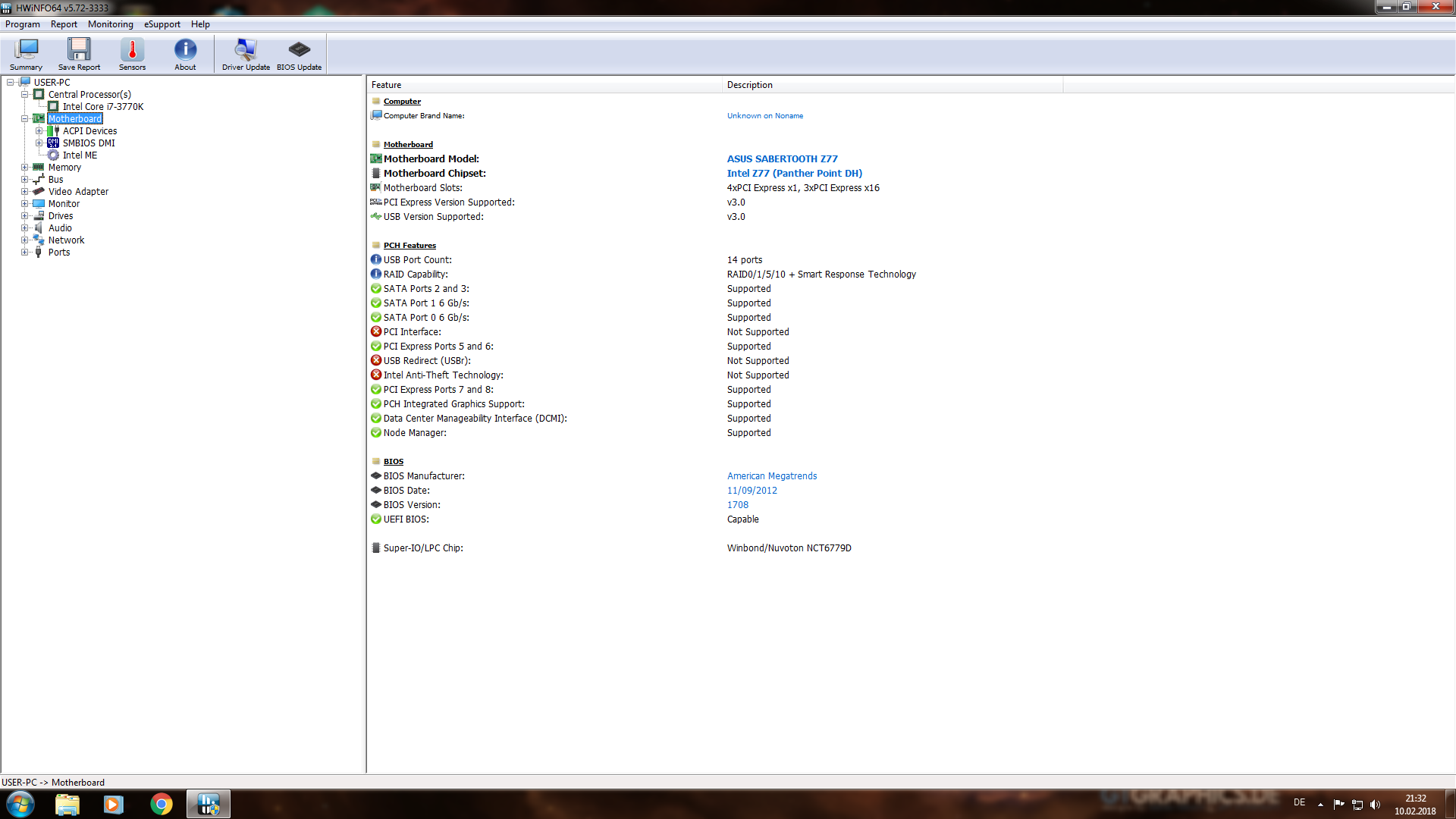The image size is (1456, 819).
Task: Open Google Chrome from the taskbar
Action: tap(161, 804)
